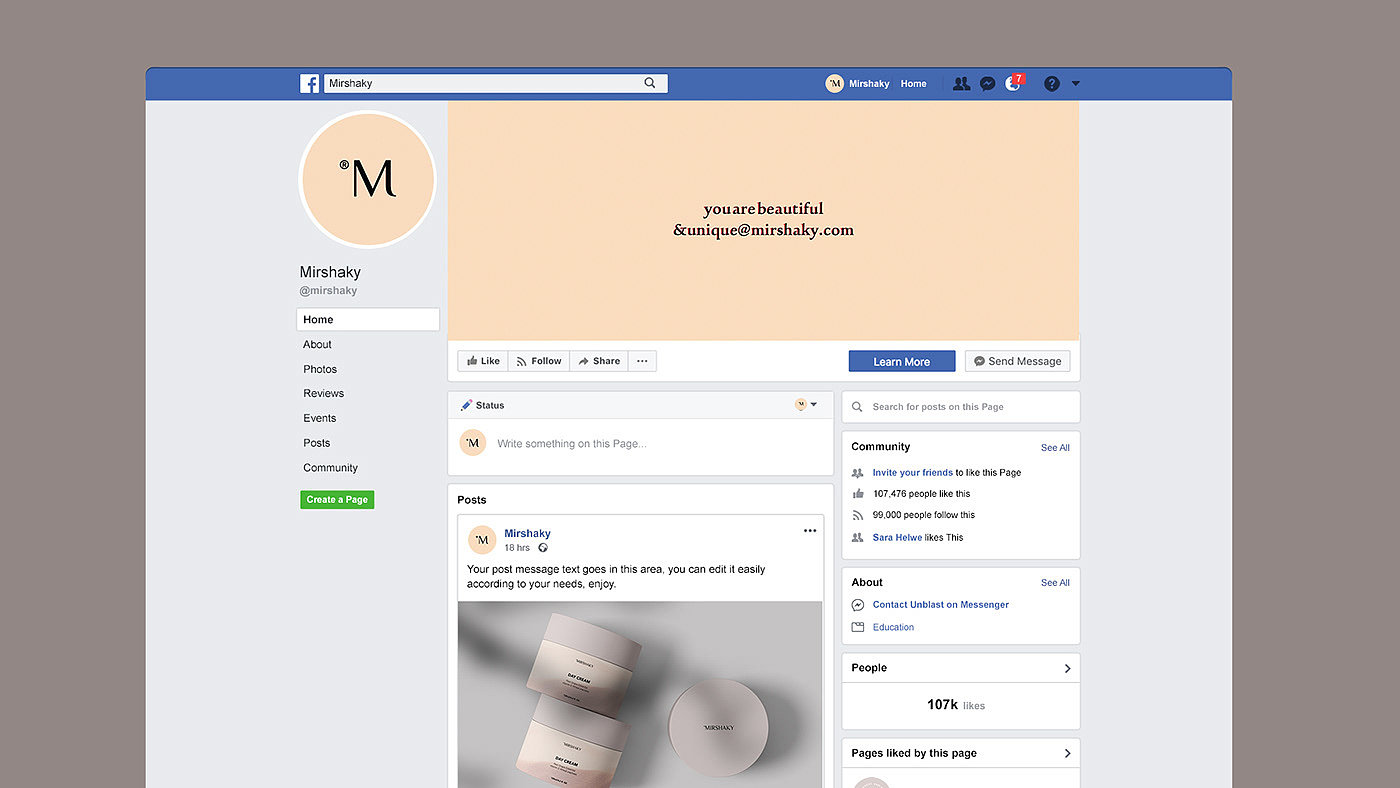
Task: Click the globe privacy icon next to 18 hrs
Action: click(543, 548)
